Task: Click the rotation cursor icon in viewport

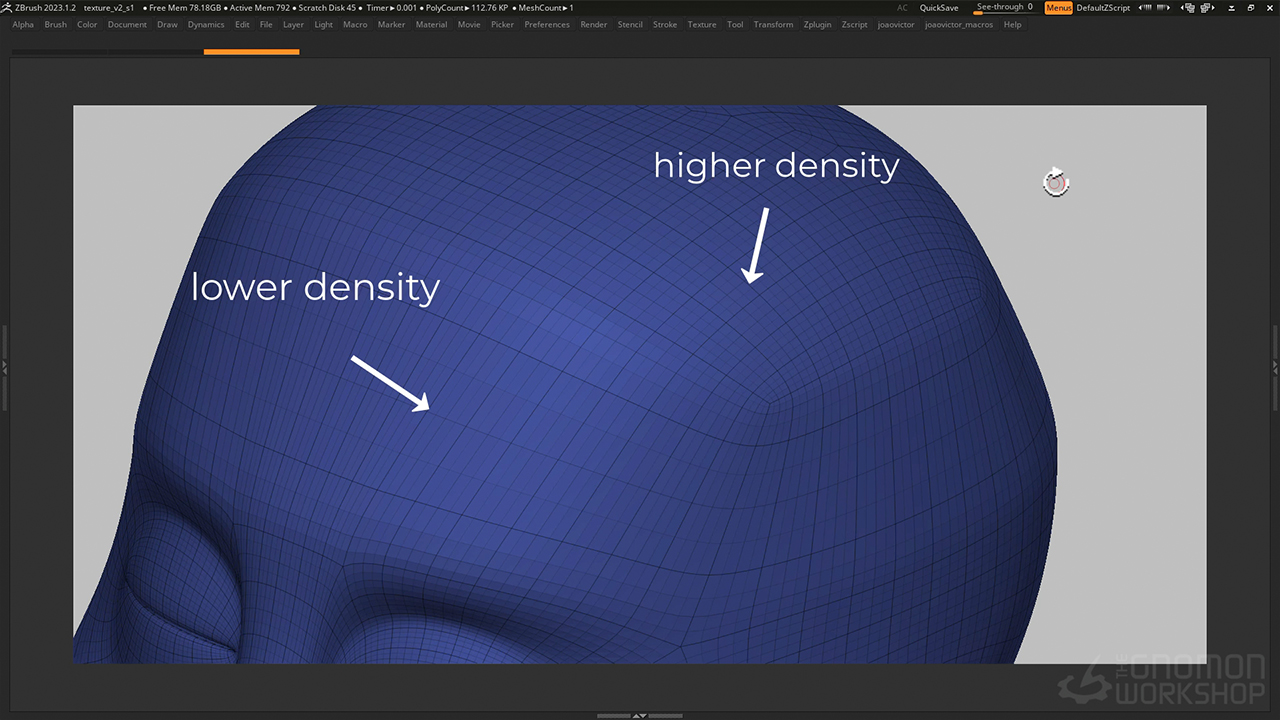Action: point(1056,182)
